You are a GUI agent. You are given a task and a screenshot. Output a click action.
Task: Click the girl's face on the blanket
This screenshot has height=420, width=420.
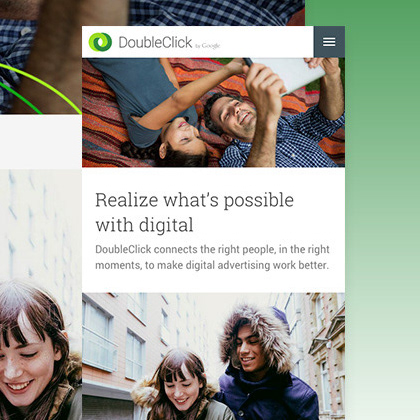(x=183, y=139)
